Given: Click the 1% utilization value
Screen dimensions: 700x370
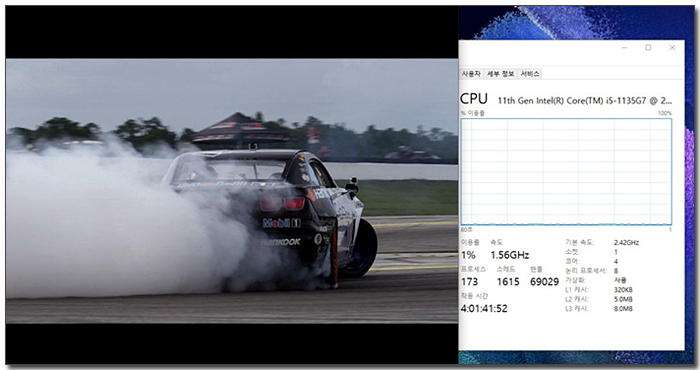Looking at the screenshot, I should 468,255.
